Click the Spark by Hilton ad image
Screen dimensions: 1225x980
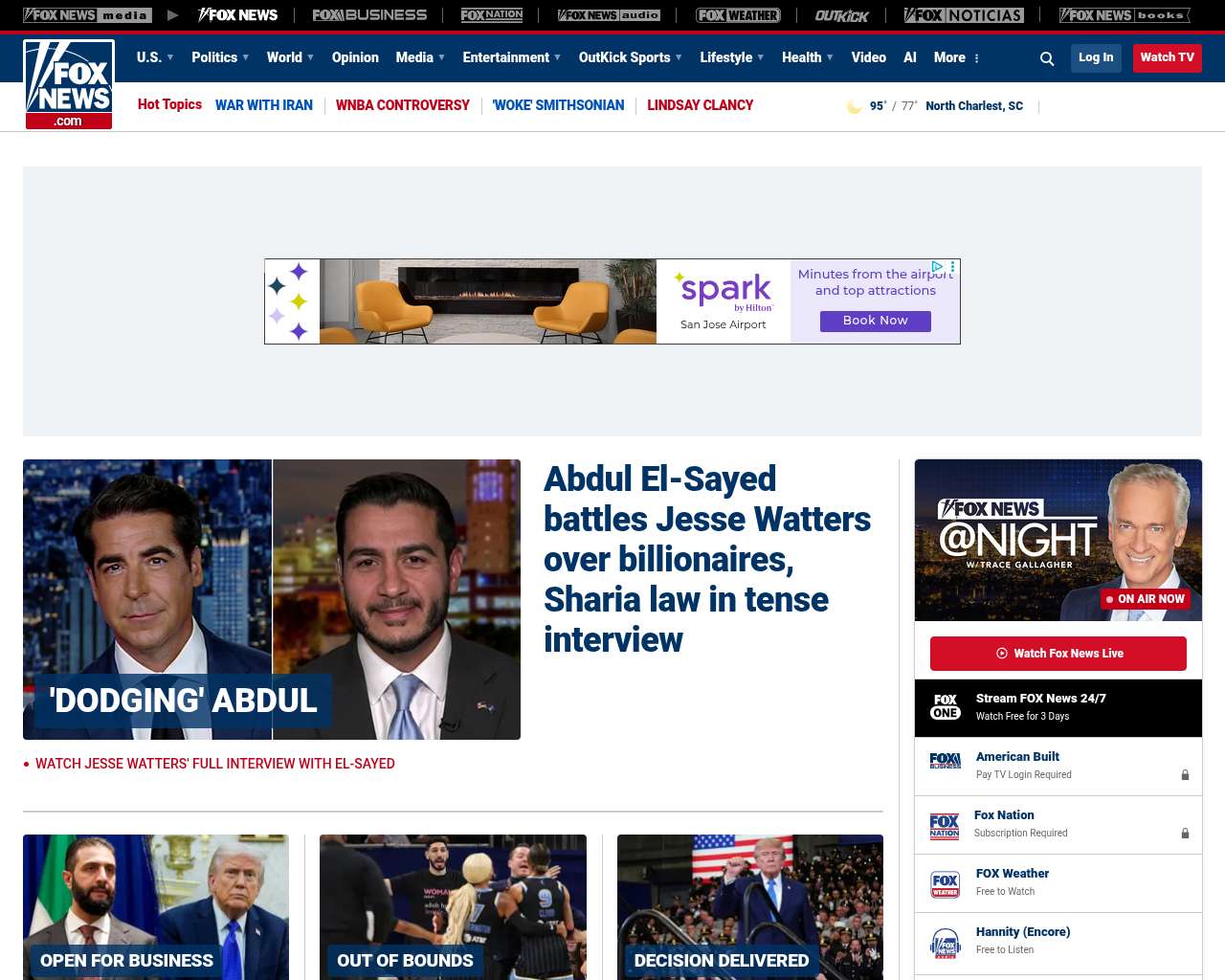pyautogui.click(x=612, y=301)
